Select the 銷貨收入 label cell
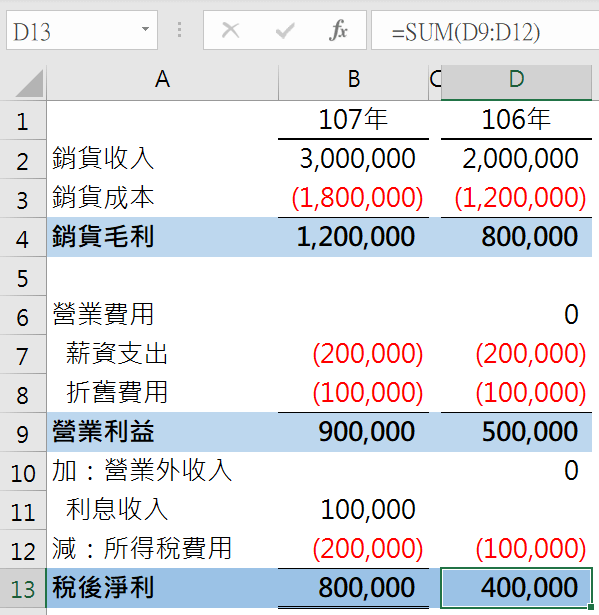Screen dimensions: 599x615 (x=162, y=159)
